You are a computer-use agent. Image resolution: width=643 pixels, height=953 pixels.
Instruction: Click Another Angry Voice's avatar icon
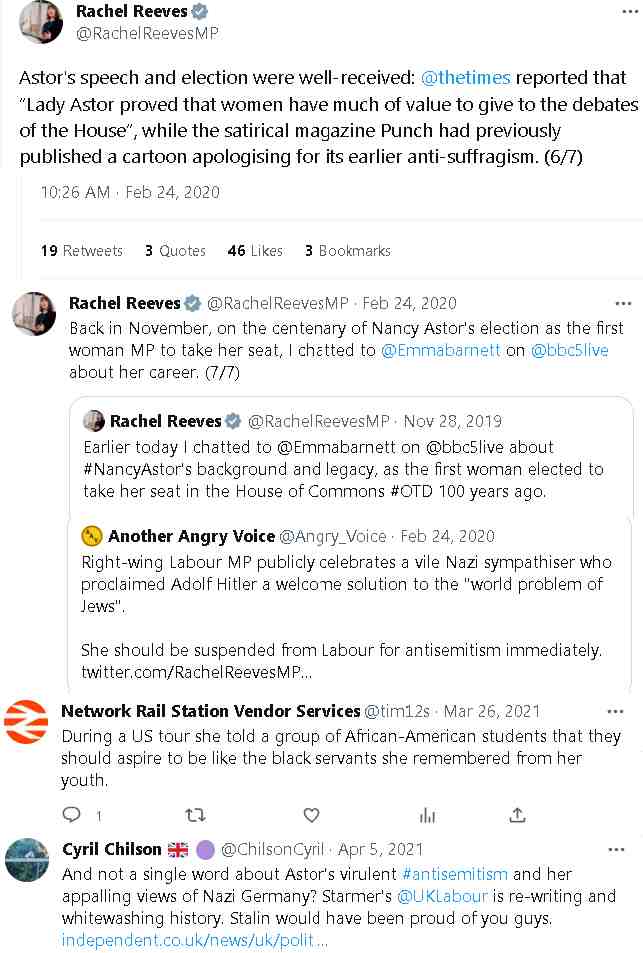92,535
